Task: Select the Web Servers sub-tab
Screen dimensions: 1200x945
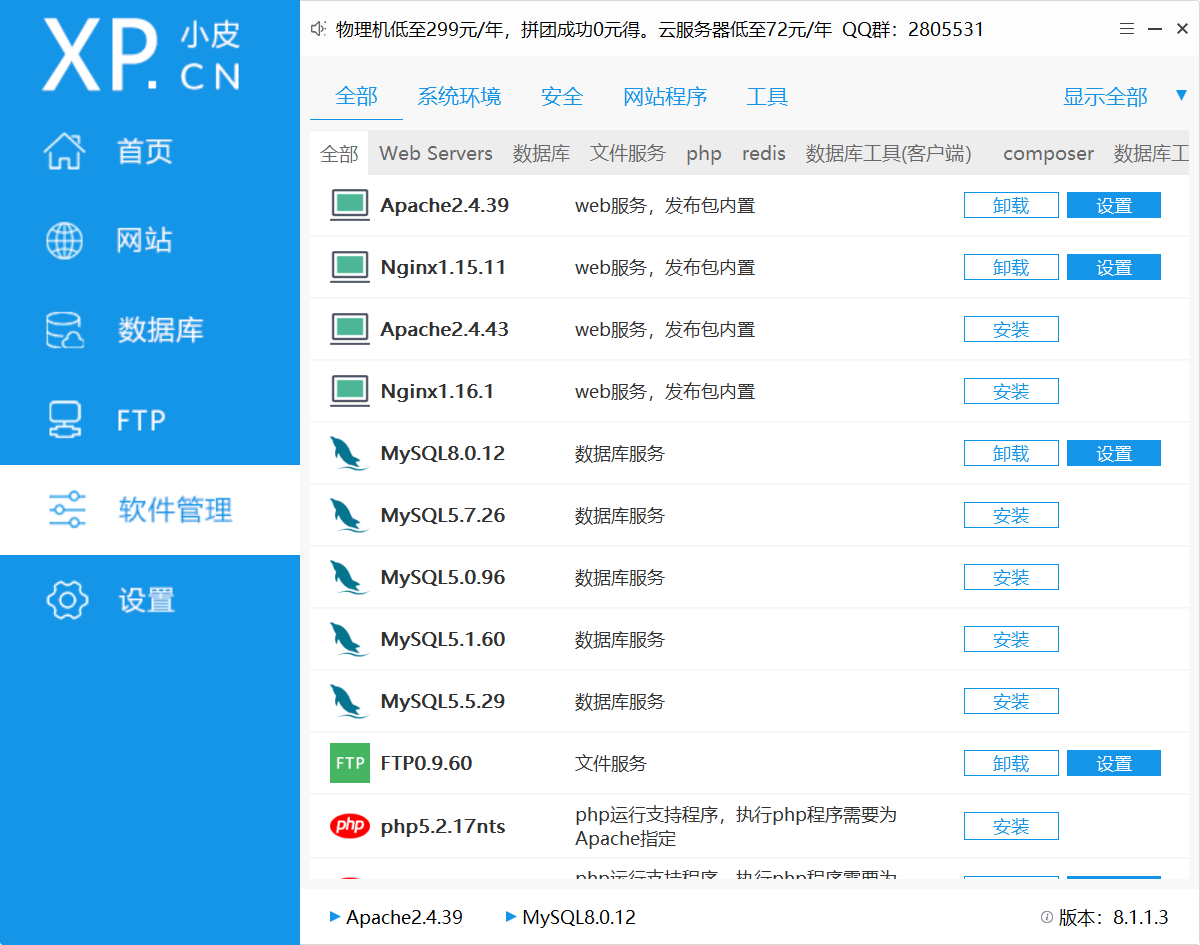Action: (436, 154)
